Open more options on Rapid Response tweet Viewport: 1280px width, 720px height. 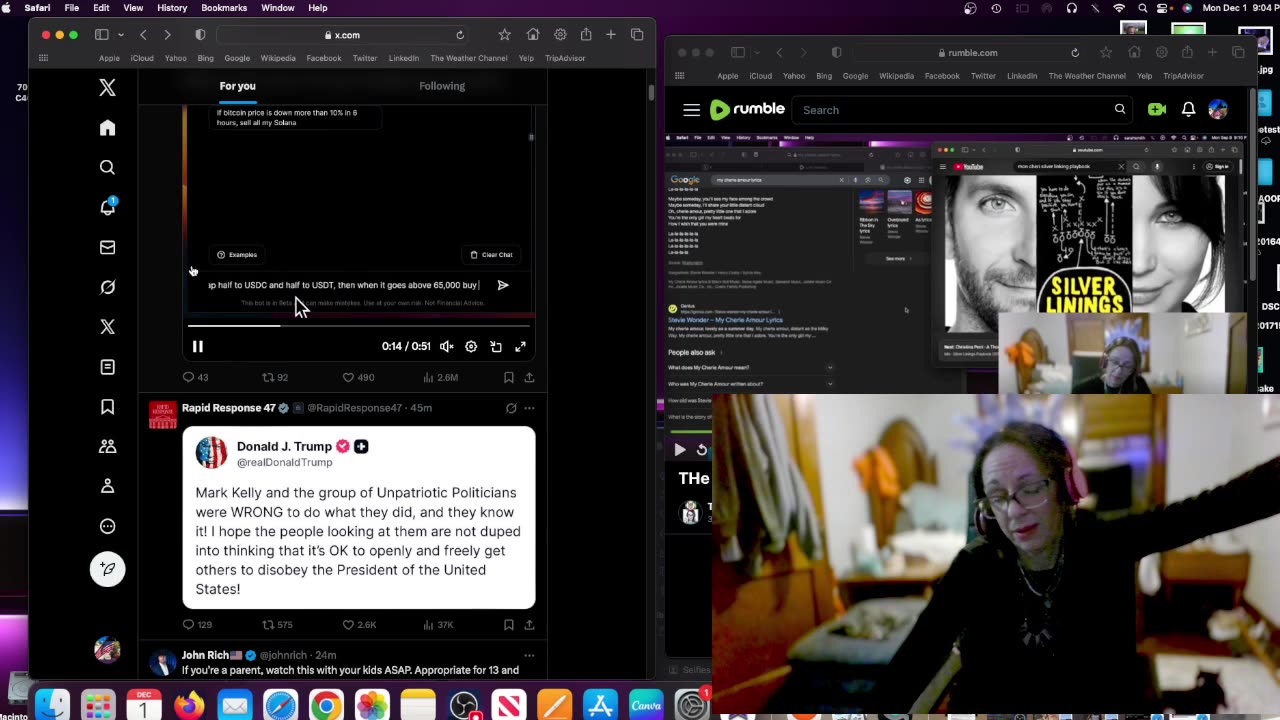coord(529,408)
